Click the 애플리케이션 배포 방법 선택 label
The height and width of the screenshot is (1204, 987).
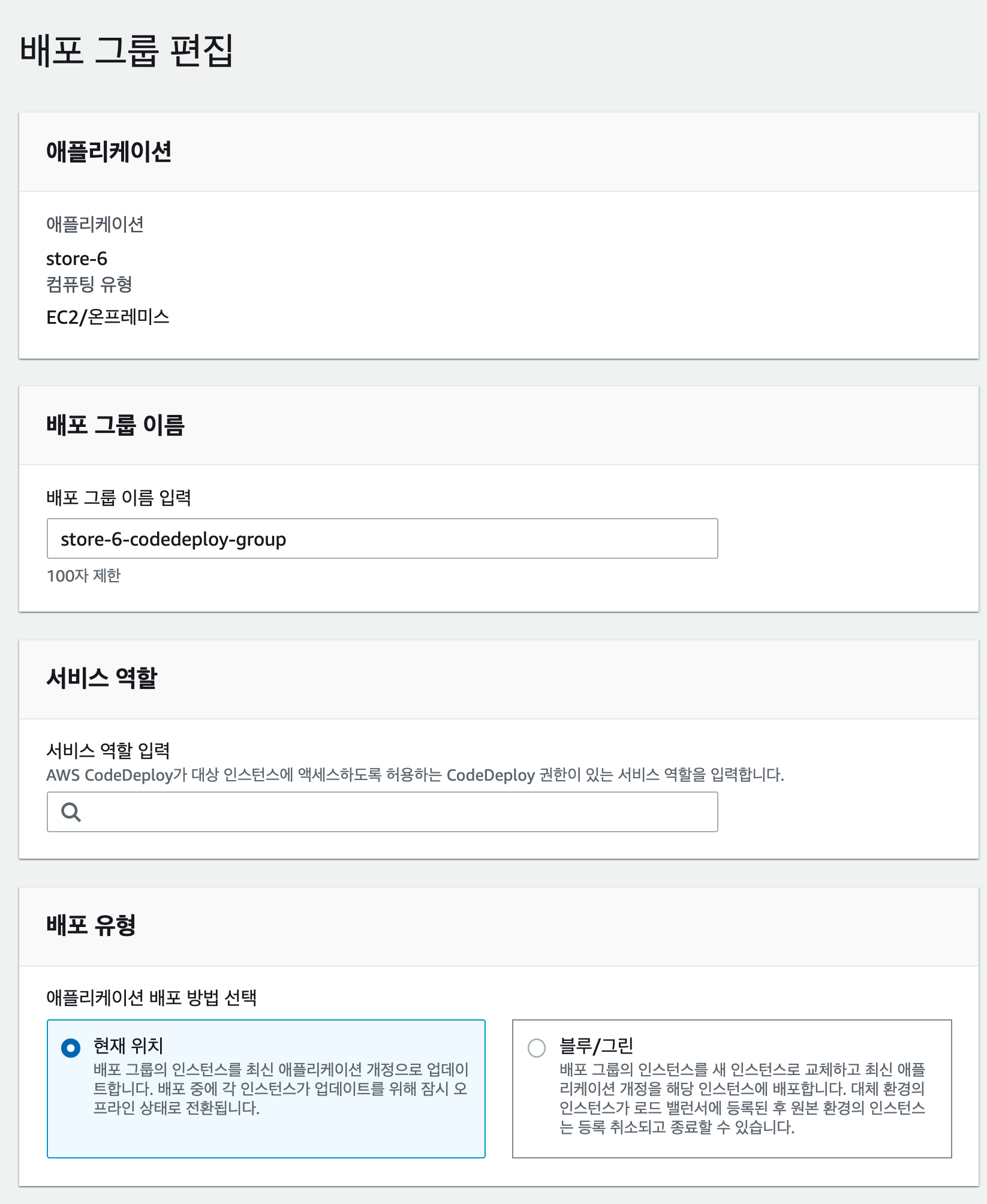pos(152,997)
